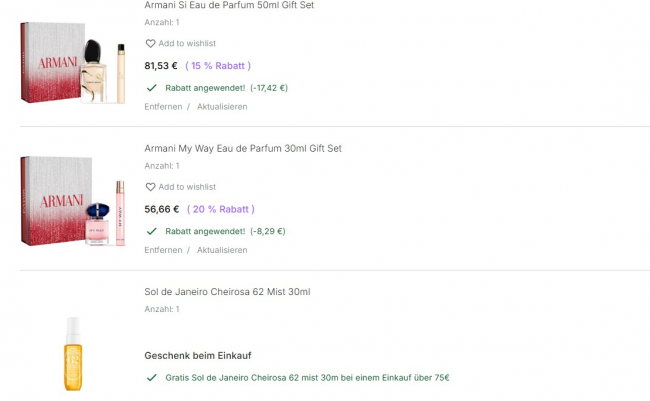Click the Sol de Janeiro mist bottle image
The width and height of the screenshot is (650, 401).
[72, 351]
